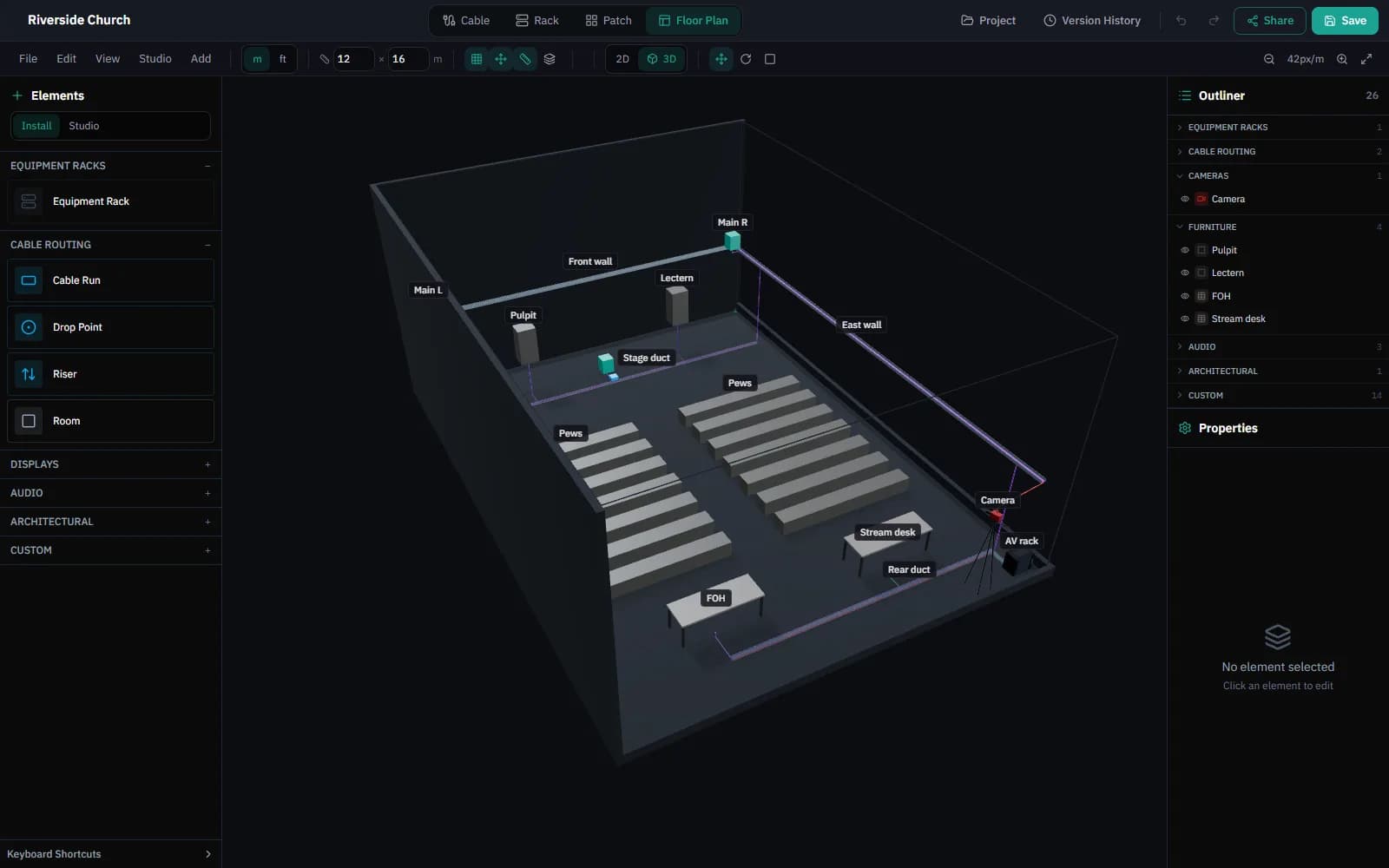Open Keyboard Shortcuts panel
The image size is (1389, 868).
pos(110,854)
